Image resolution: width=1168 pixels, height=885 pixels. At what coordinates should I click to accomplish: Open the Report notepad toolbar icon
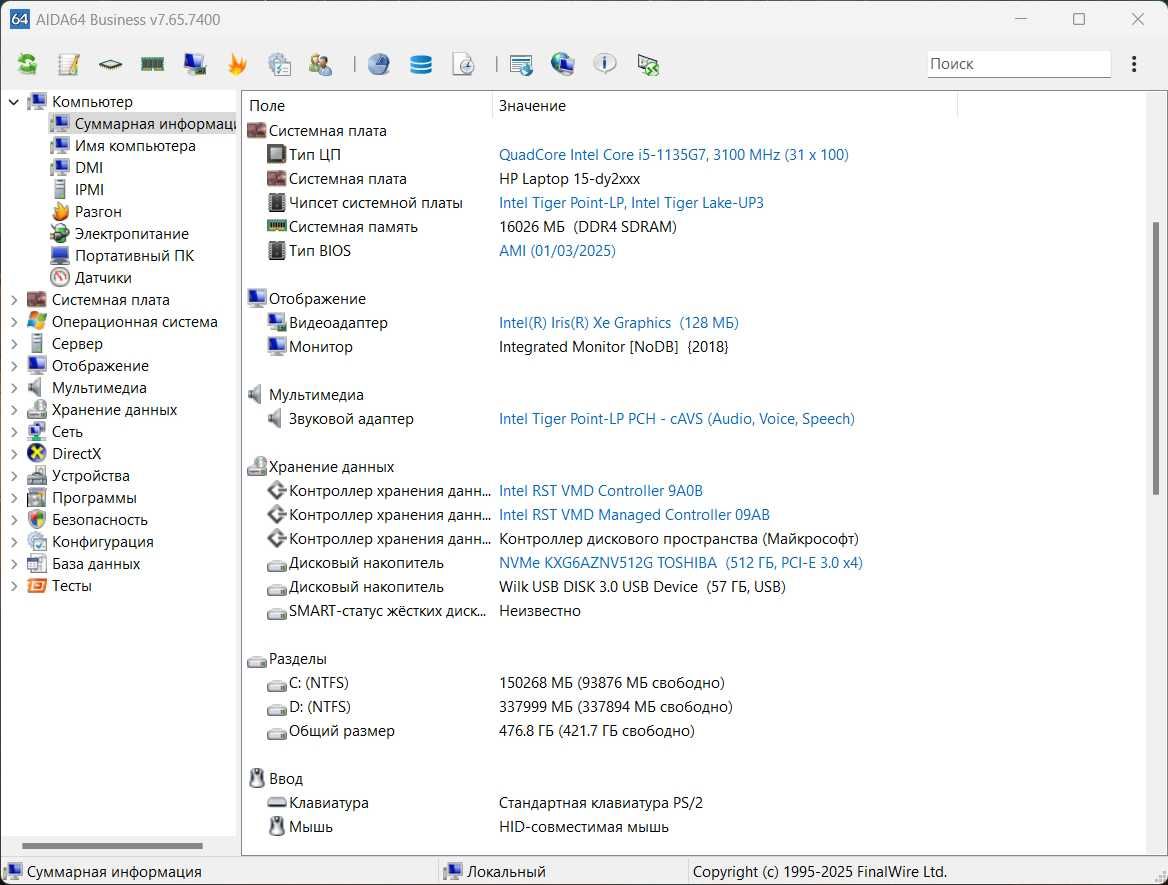pos(69,64)
